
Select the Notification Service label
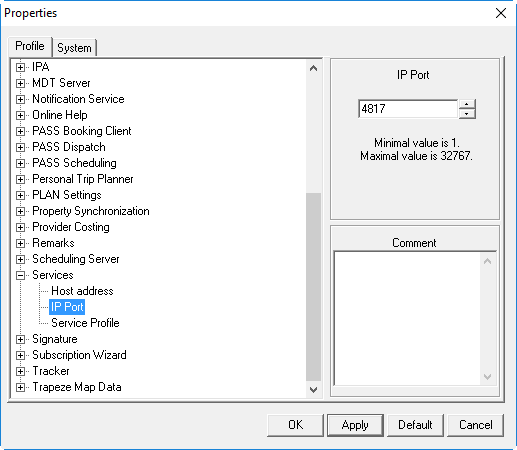78,99
